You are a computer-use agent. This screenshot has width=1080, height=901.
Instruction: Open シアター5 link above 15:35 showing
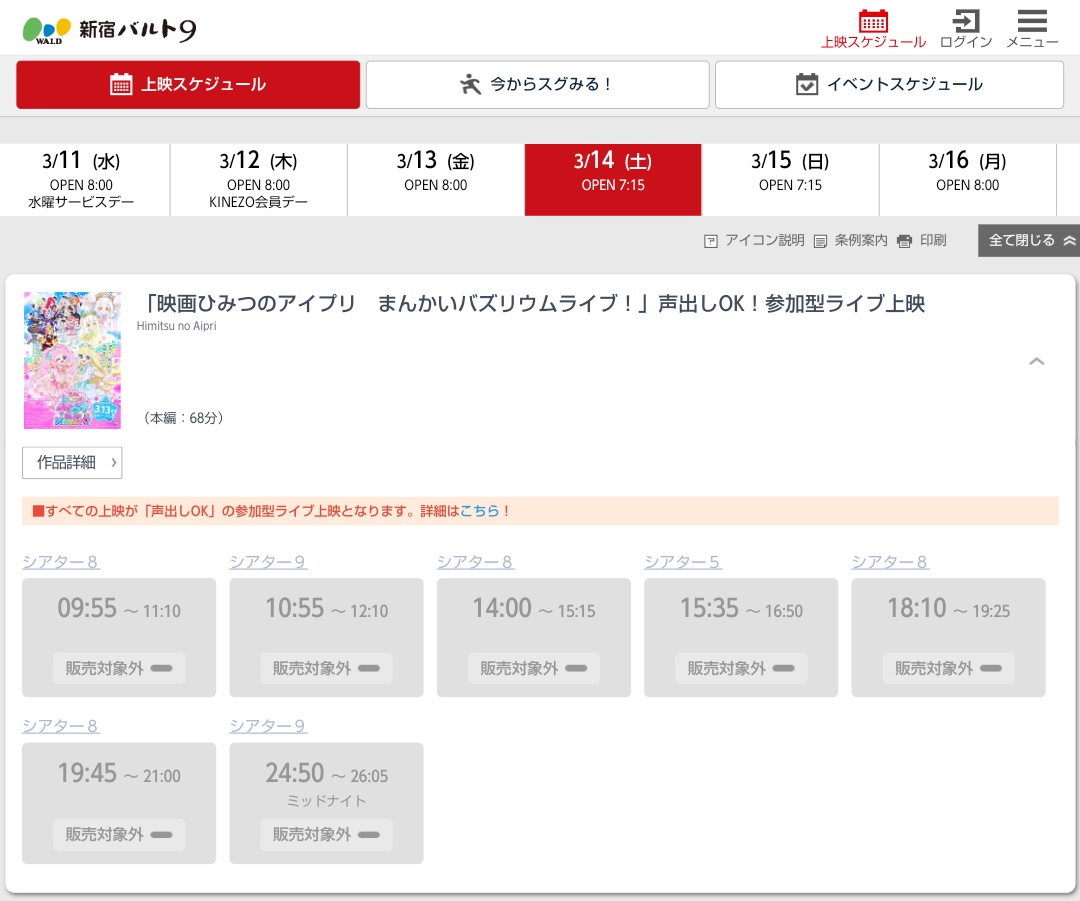[683, 562]
